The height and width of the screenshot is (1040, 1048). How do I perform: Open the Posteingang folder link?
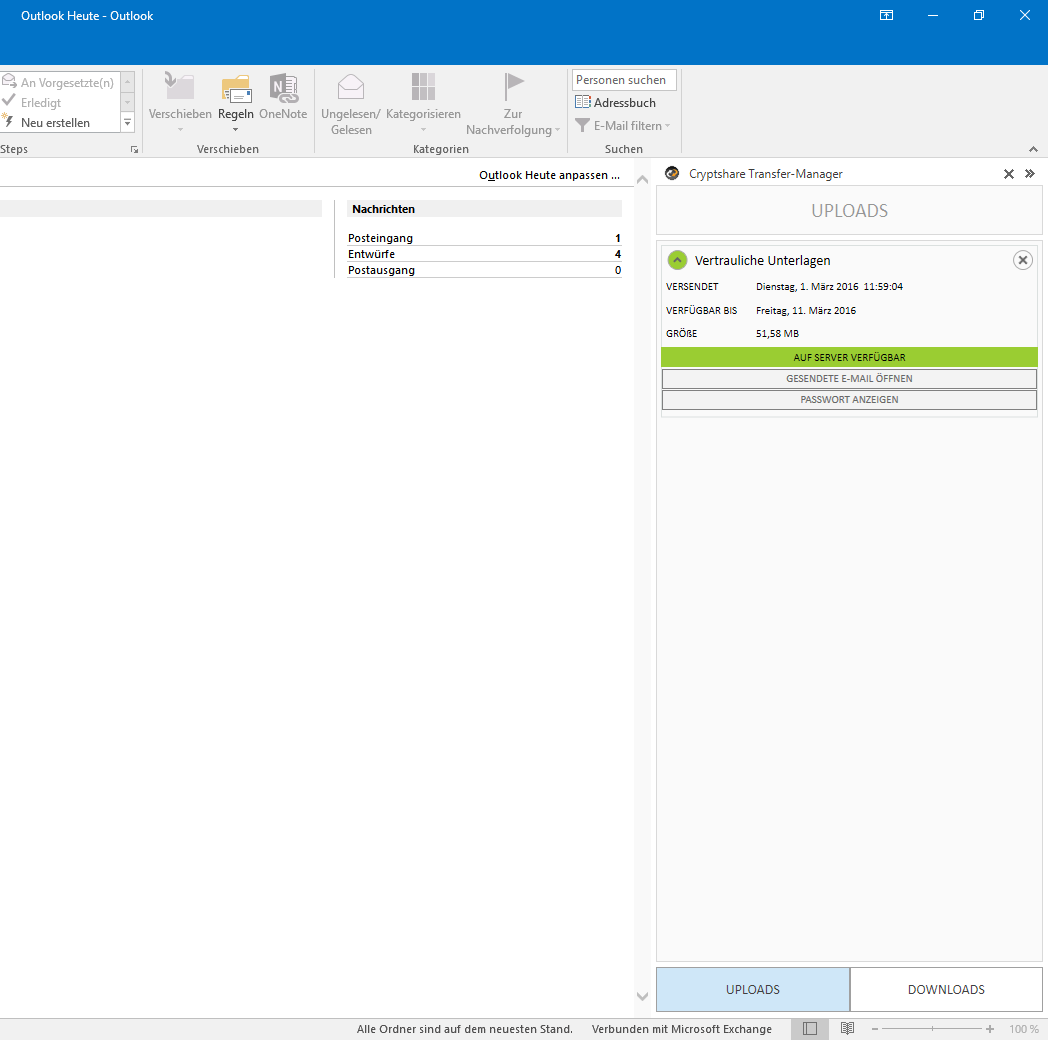380,238
